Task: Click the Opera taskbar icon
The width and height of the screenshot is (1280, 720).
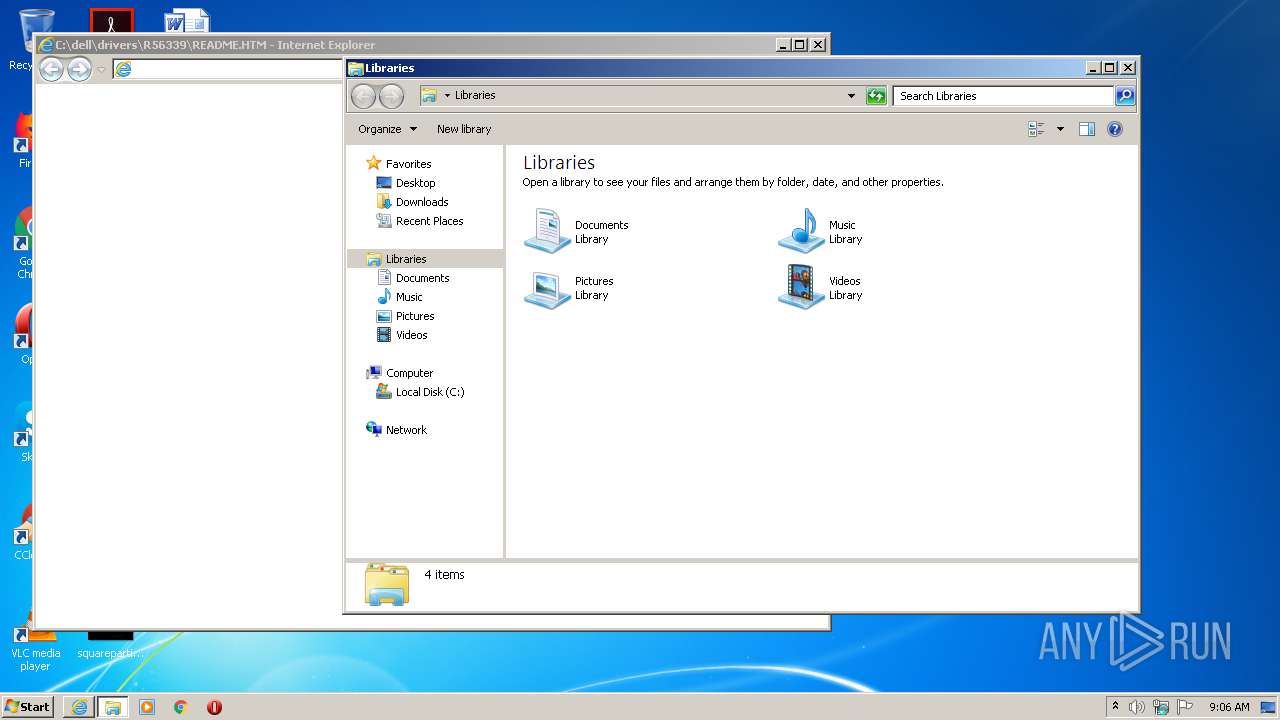Action: click(214, 707)
